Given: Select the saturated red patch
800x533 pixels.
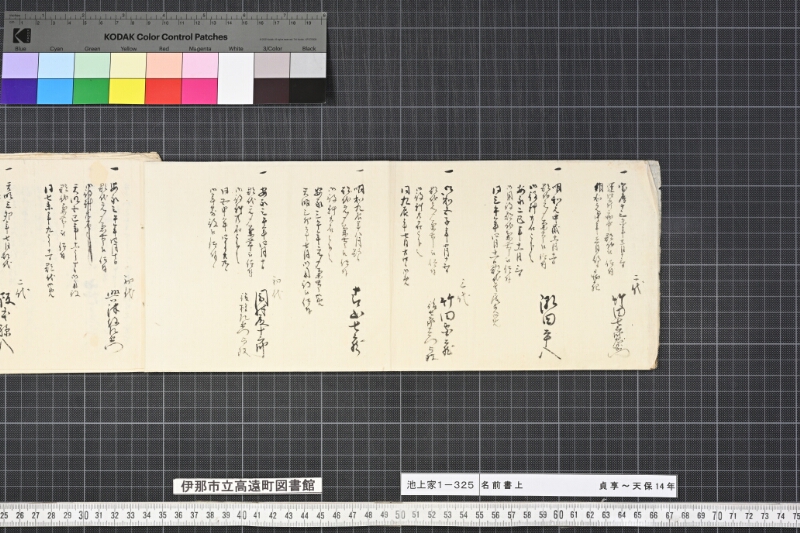Looking at the screenshot, I should (164, 91).
